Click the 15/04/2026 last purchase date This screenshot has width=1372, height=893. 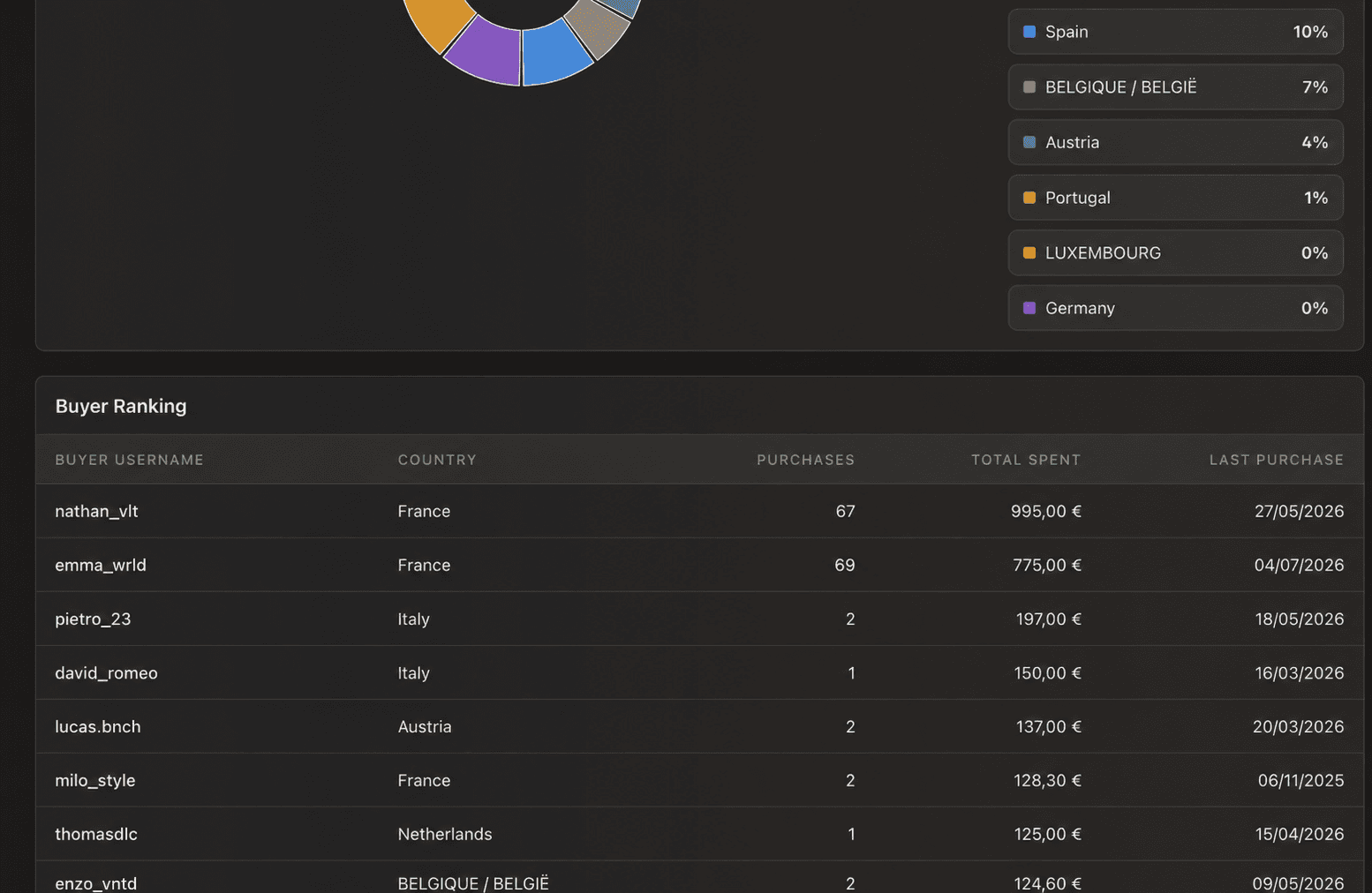(1300, 834)
